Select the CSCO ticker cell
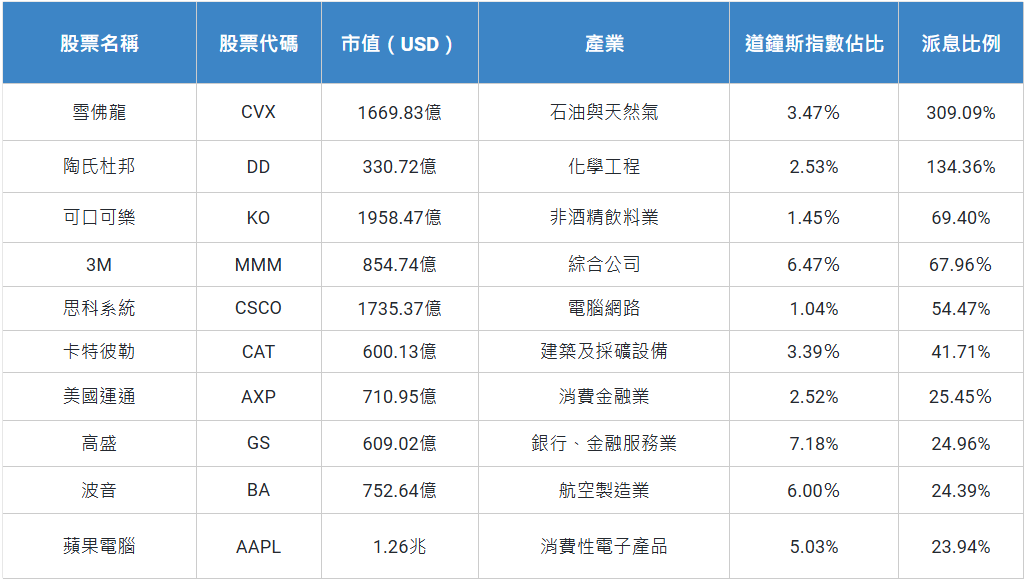Image resolution: width=1026 pixels, height=581 pixels. tap(258, 308)
